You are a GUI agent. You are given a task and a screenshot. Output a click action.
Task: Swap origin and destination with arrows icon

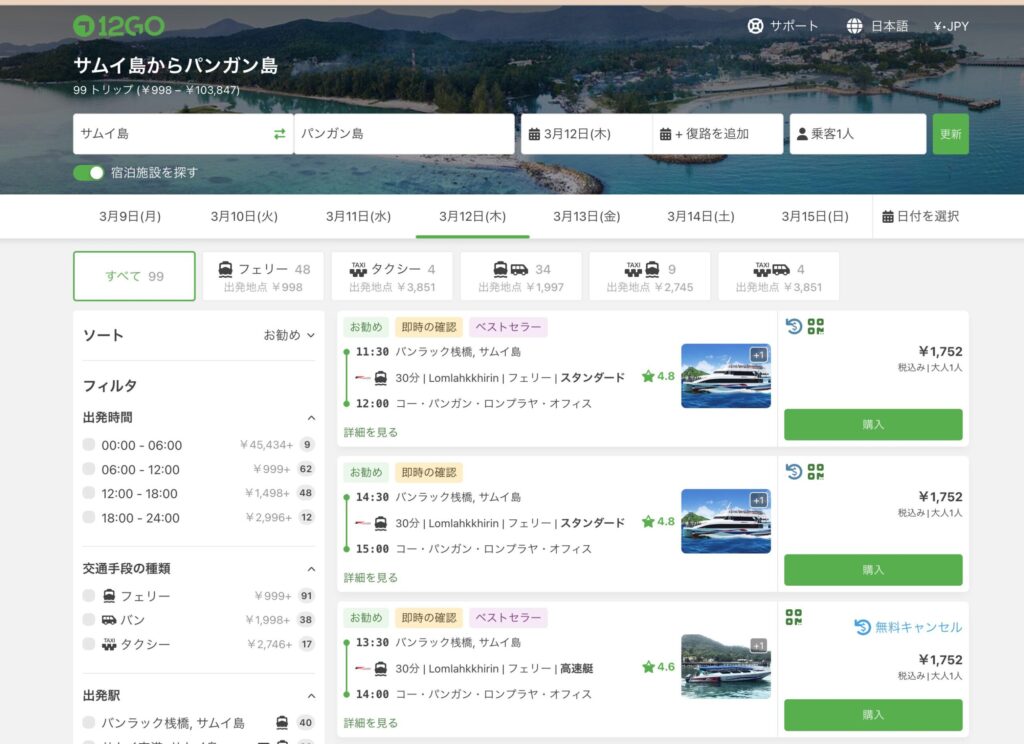280,134
